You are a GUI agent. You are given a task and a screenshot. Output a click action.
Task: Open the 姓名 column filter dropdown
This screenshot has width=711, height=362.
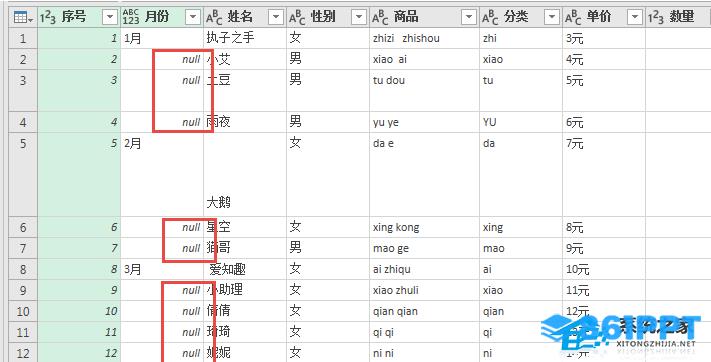click(276, 17)
